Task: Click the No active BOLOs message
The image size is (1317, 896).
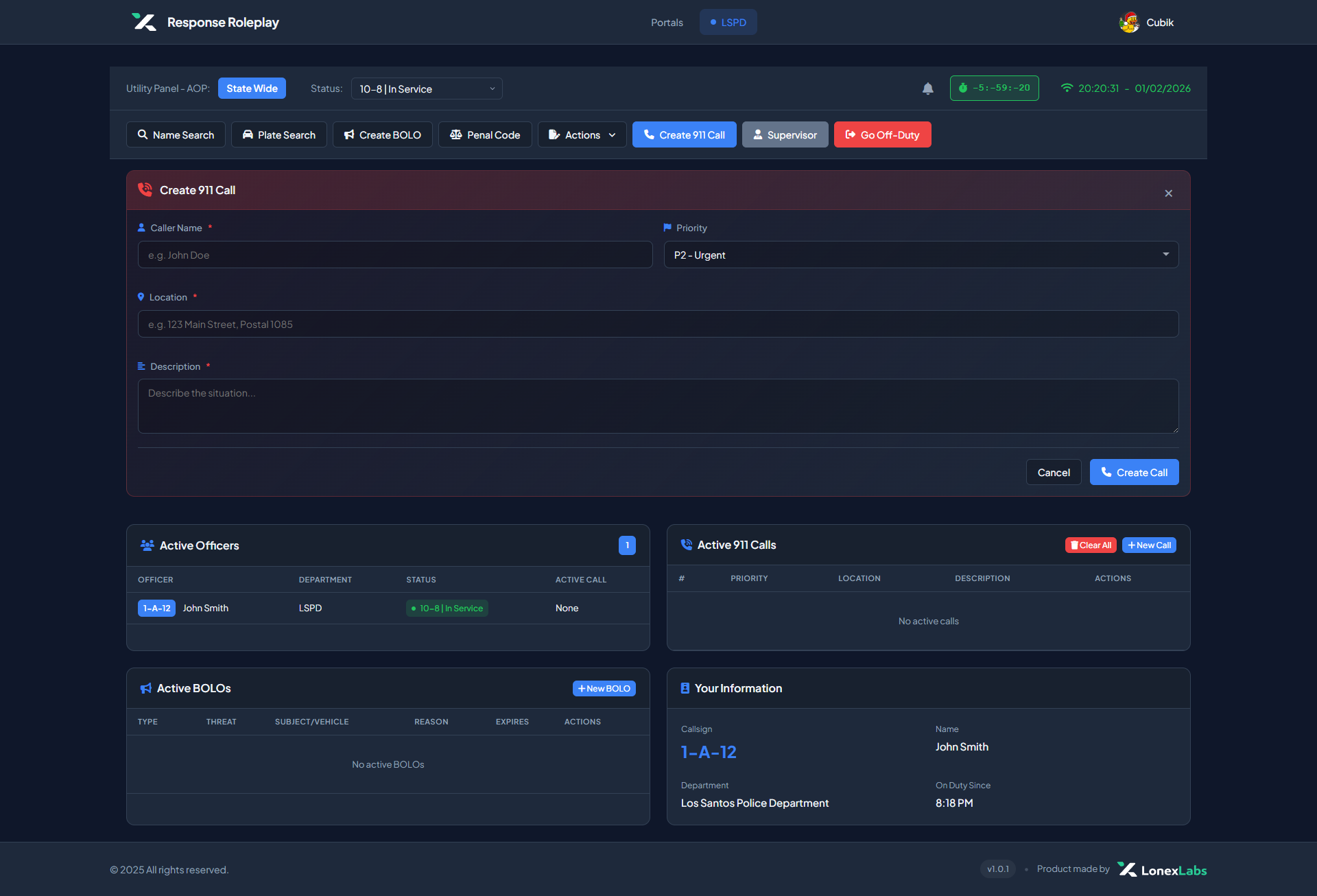Action: pos(388,764)
